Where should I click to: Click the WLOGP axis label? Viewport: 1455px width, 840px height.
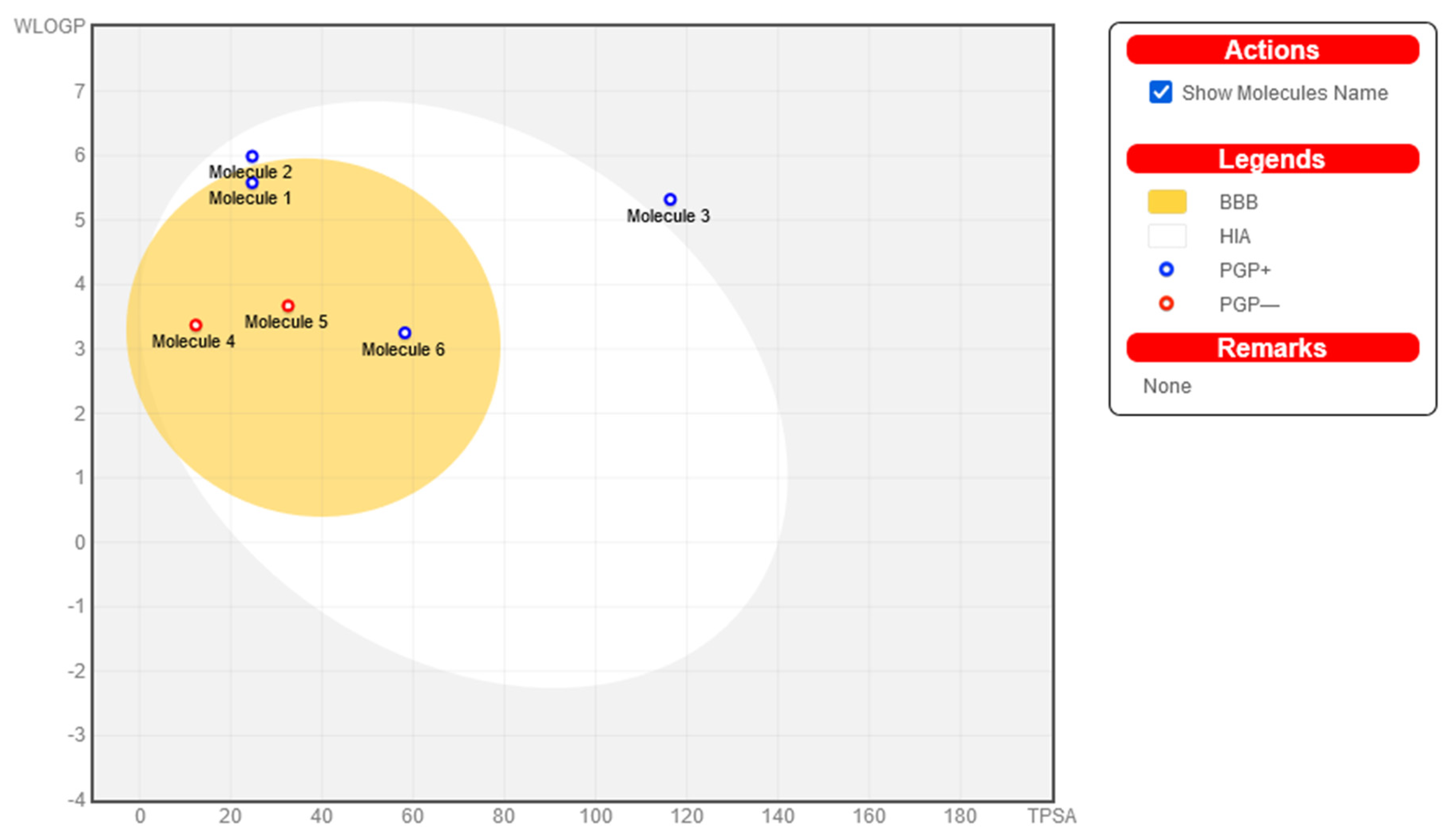(50, 26)
